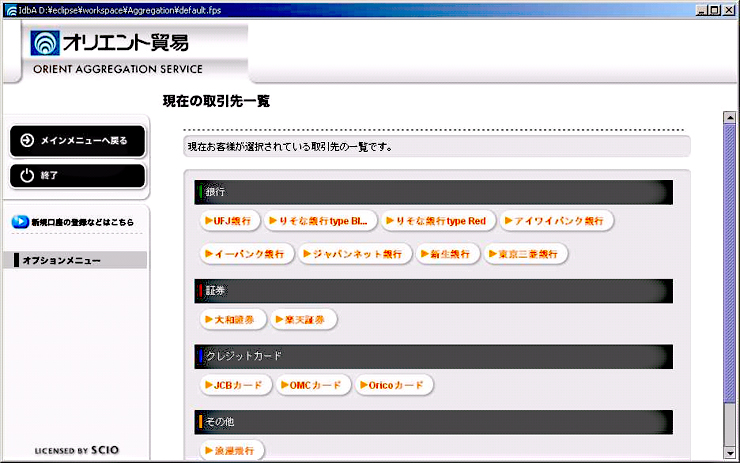The width and height of the screenshot is (740, 463).
Task: Click the クレジットカード category header bar
Action: tap(434, 356)
